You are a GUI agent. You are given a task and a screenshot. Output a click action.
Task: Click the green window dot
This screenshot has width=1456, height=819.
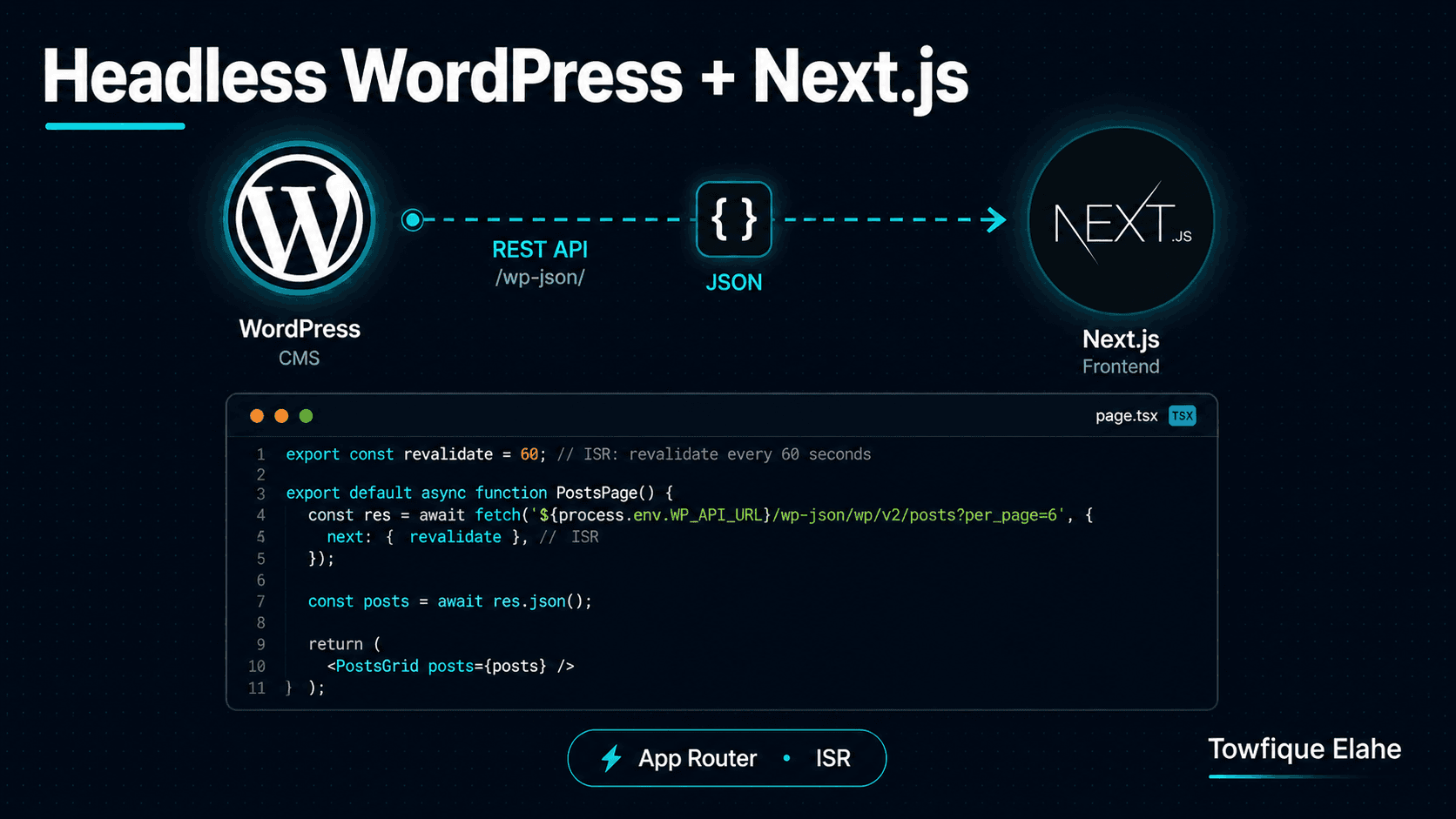(x=306, y=416)
